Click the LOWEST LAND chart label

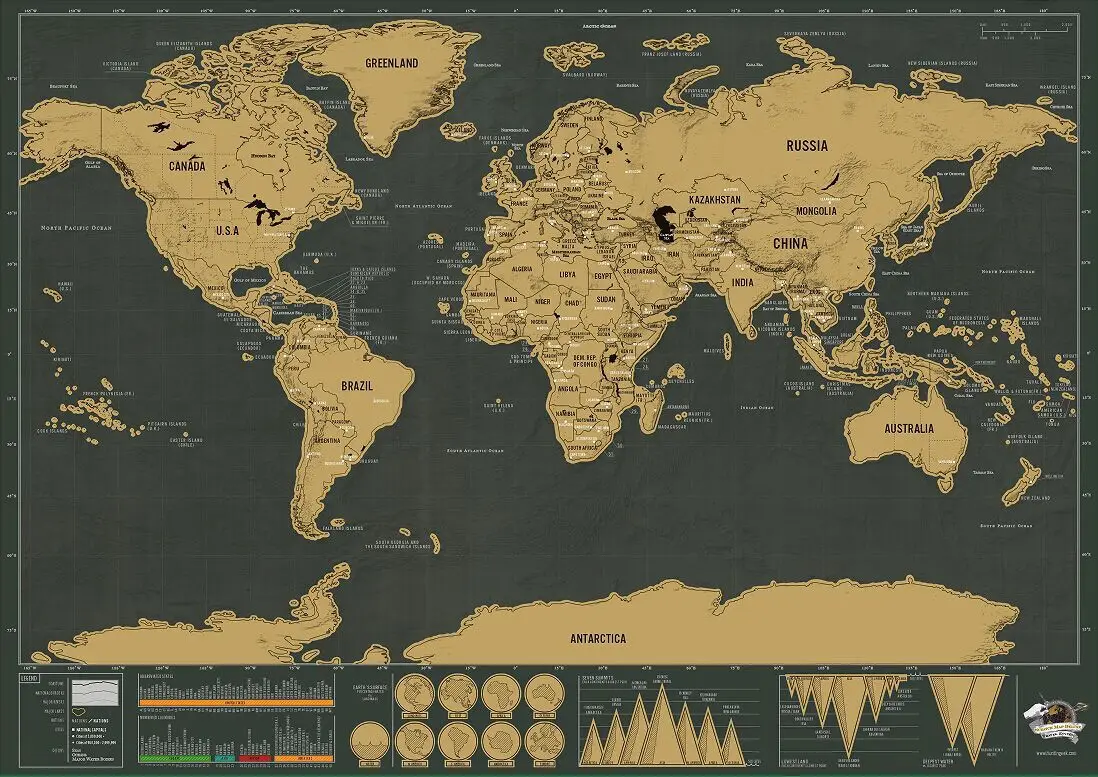795,761
